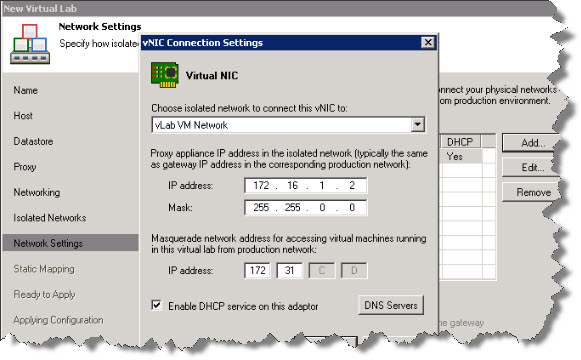
Task: Go to the Host wizard step
Action: point(23,116)
